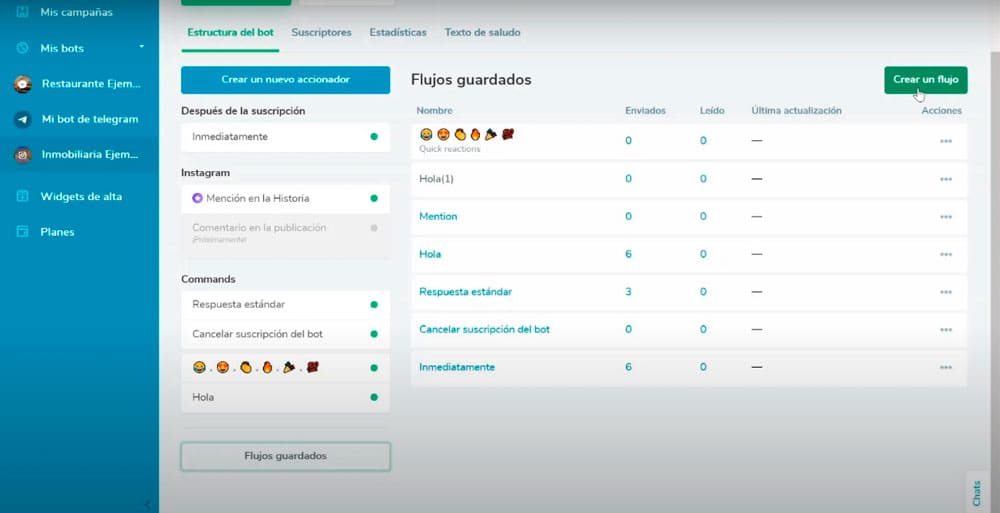1000x513 pixels.
Task: Select the Telegram bot icon in sidebar
Action: [22, 119]
